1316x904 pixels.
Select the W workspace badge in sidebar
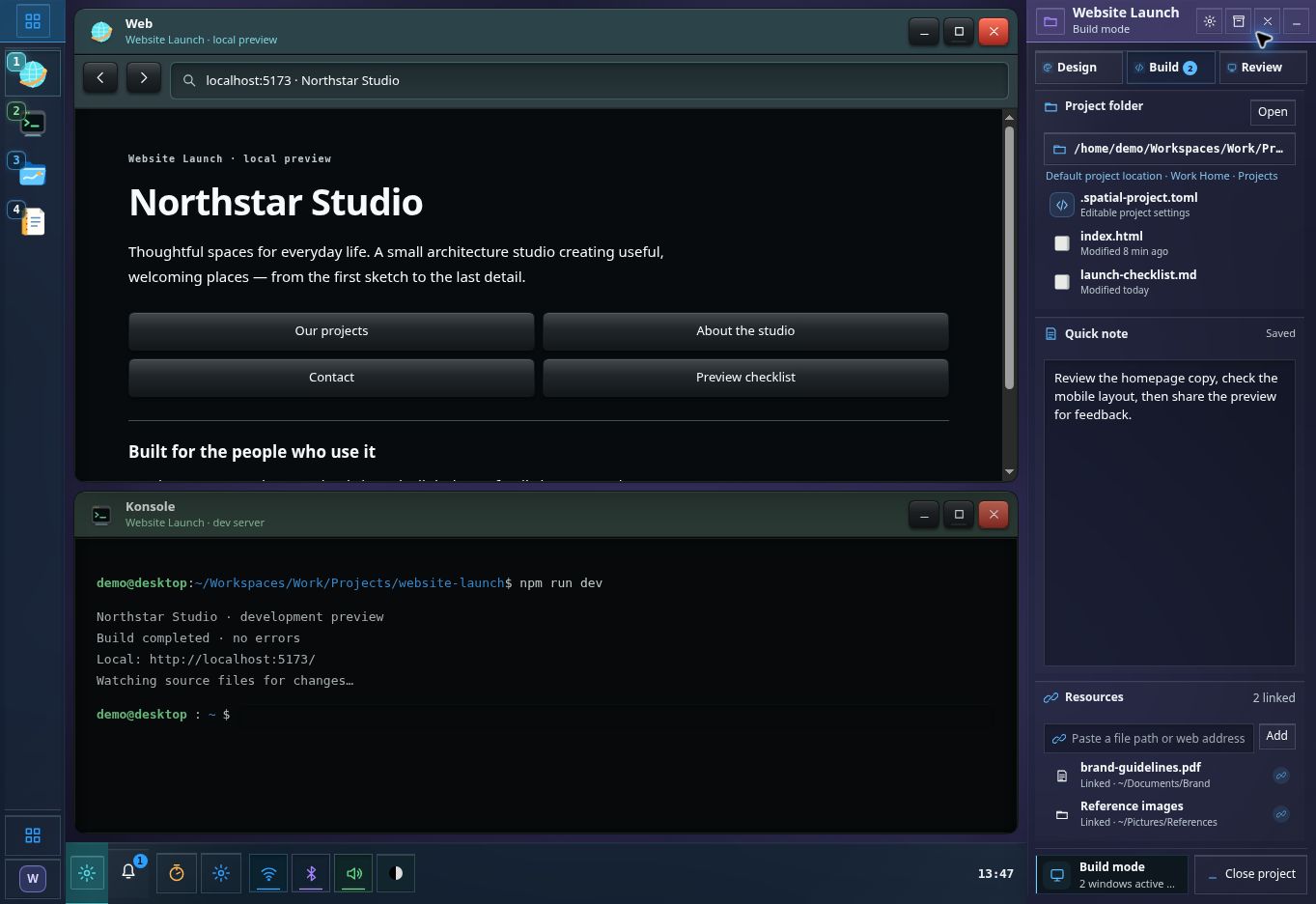tap(33, 878)
